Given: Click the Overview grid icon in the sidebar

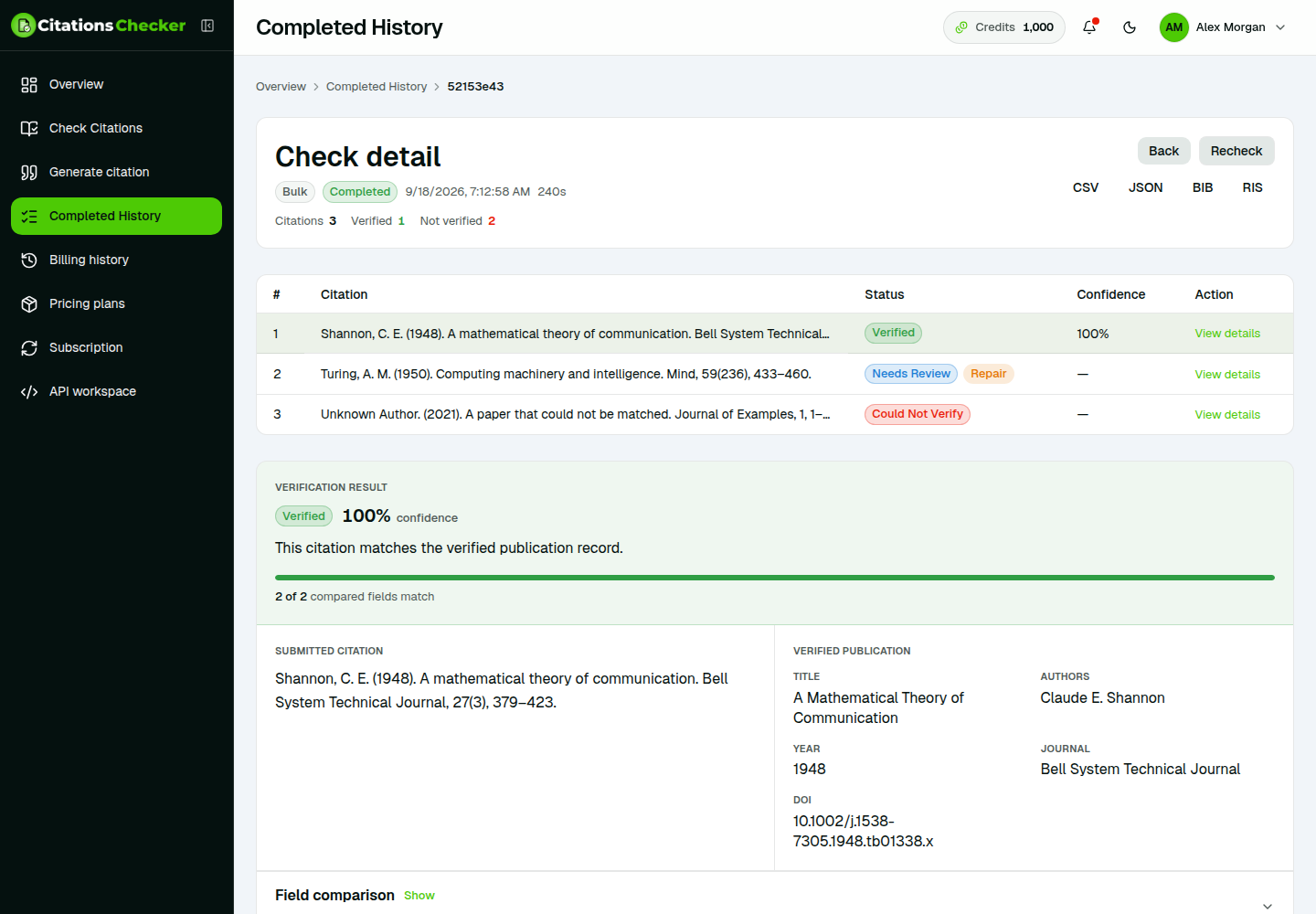Looking at the screenshot, I should pyautogui.click(x=29, y=84).
